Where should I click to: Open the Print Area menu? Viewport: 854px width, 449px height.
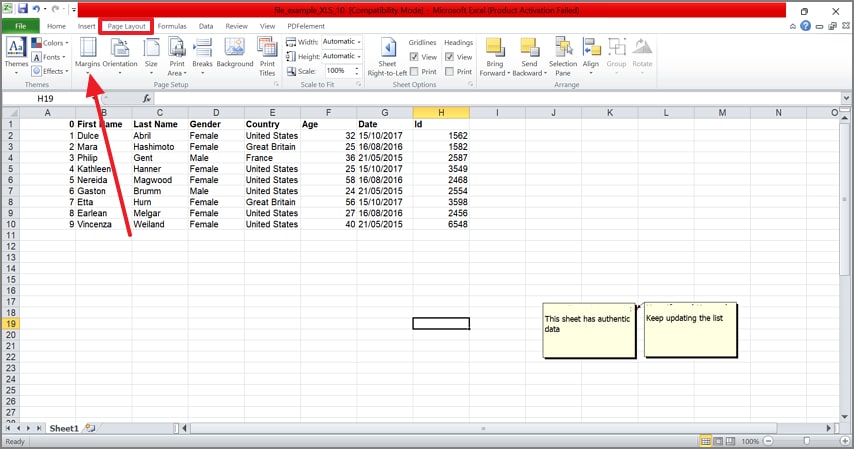176,56
